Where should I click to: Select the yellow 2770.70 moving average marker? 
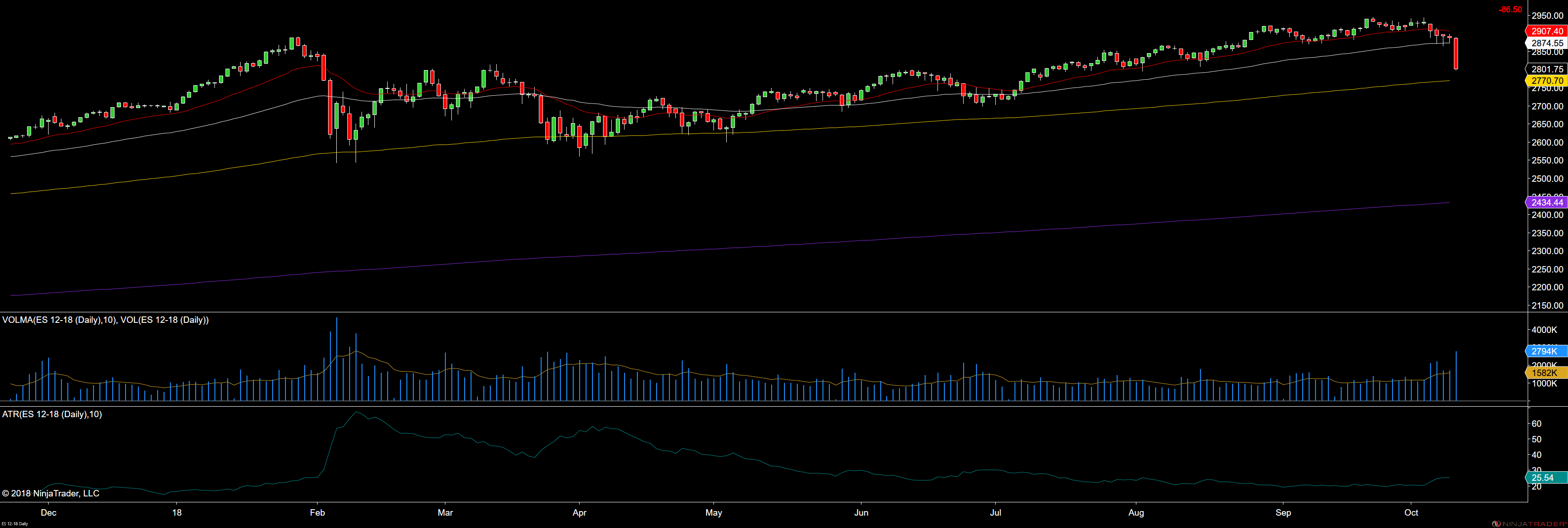coord(1546,80)
